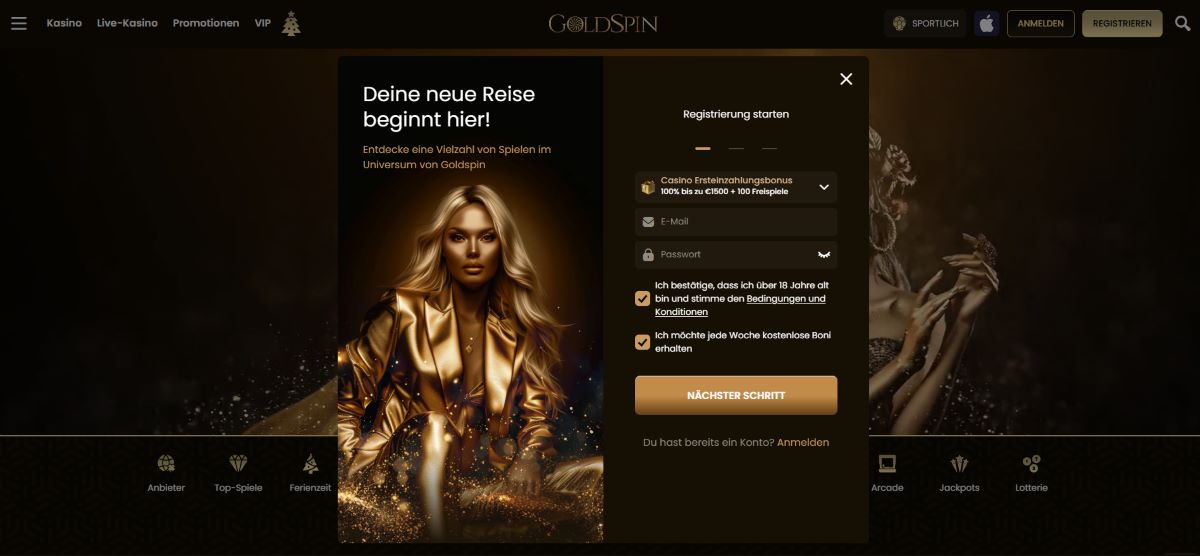Select the Top-Spiele diamond icon
Image resolution: width=1200 pixels, height=556 pixels.
(238, 463)
